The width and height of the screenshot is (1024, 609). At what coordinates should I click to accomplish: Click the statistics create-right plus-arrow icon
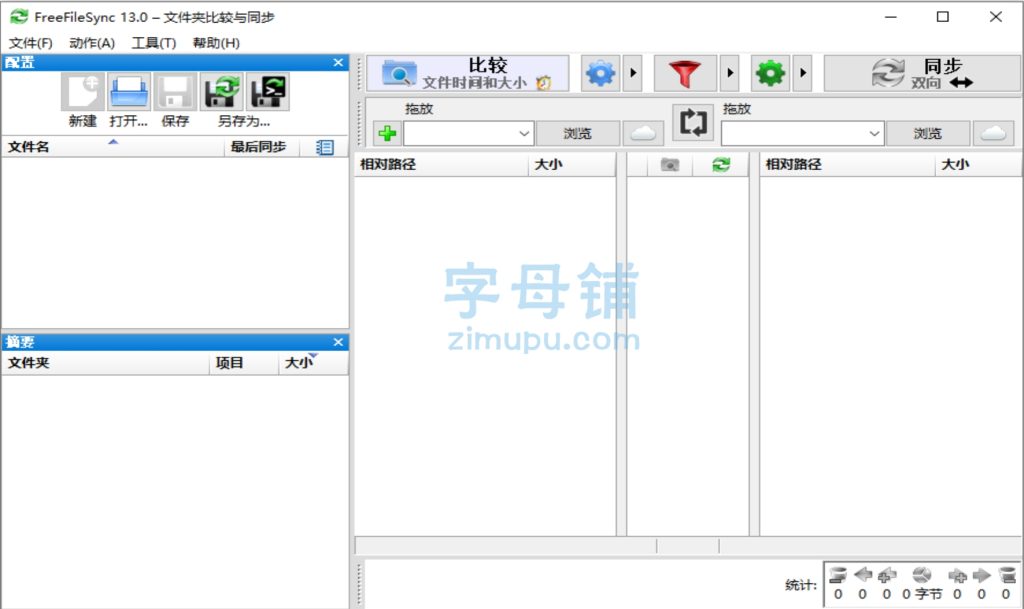pos(957,575)
